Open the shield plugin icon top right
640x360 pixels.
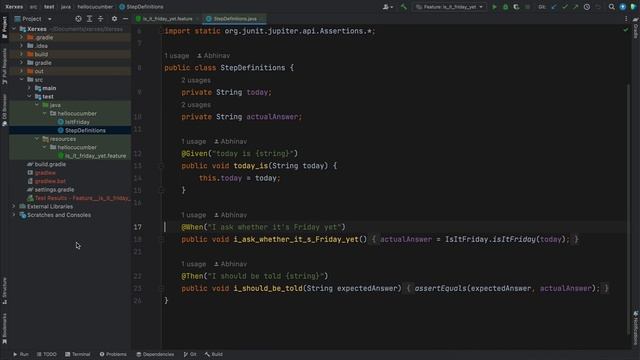[633, 7]
